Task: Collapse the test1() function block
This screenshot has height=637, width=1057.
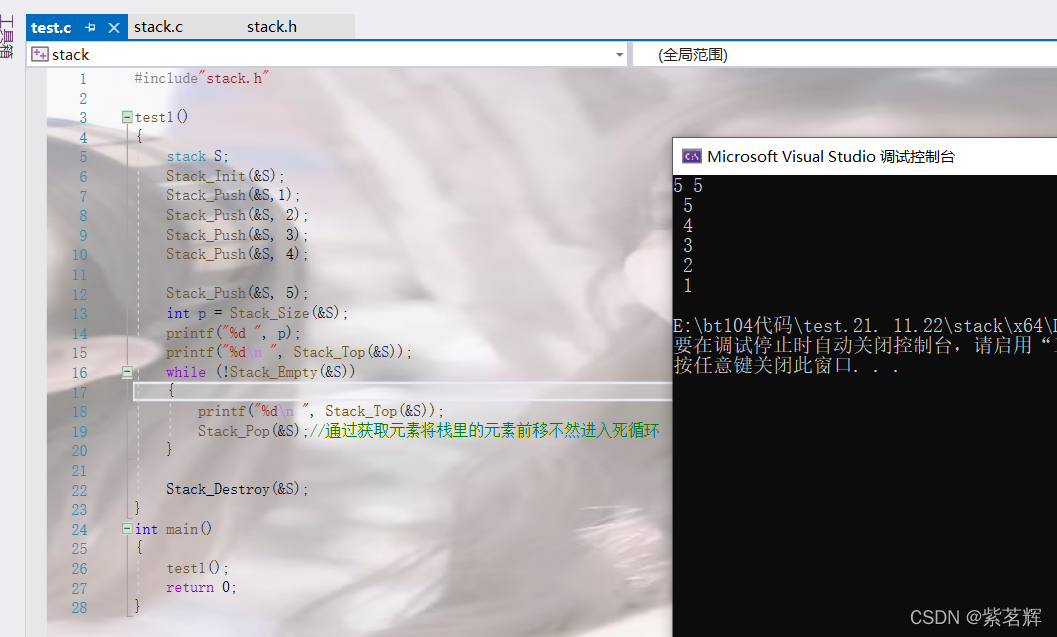Action: click(x=127, y=117)
